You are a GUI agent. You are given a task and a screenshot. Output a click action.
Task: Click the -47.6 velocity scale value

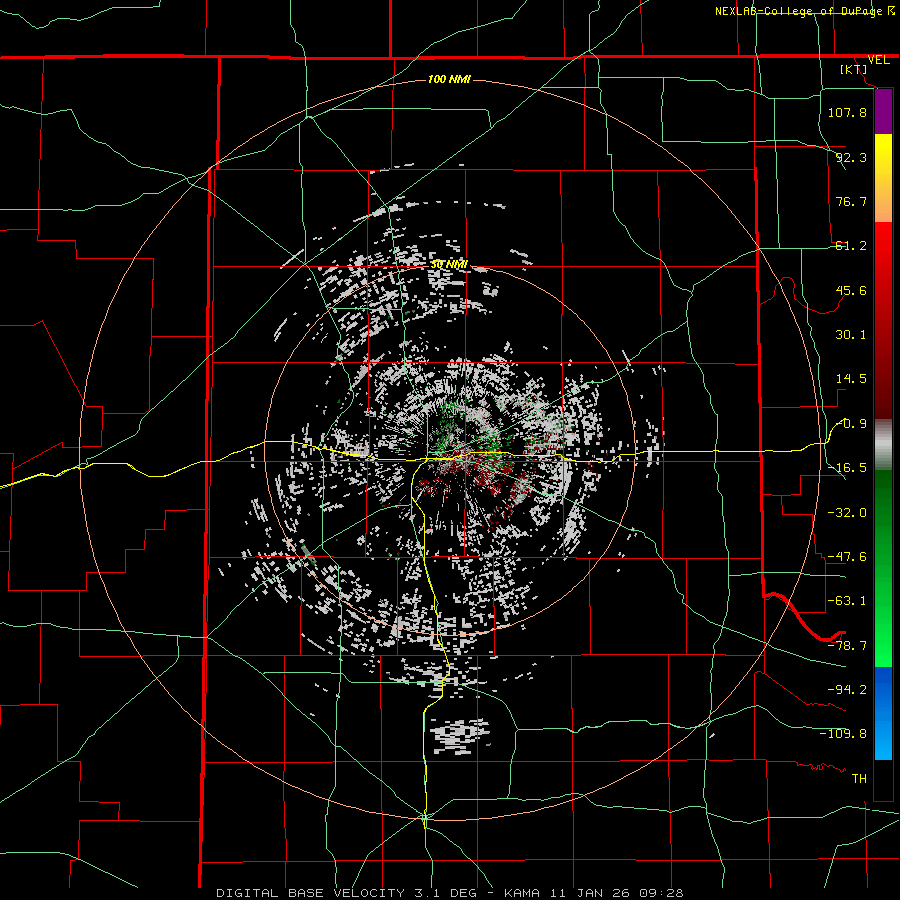point(847,557)
